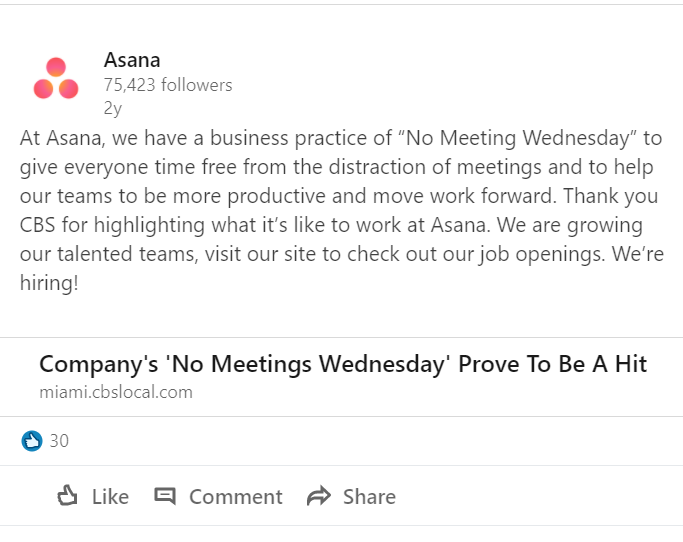Viewport: 683px width, 542px height.
Task: Click the Asana company logo
Action: (x=56, y=80)
